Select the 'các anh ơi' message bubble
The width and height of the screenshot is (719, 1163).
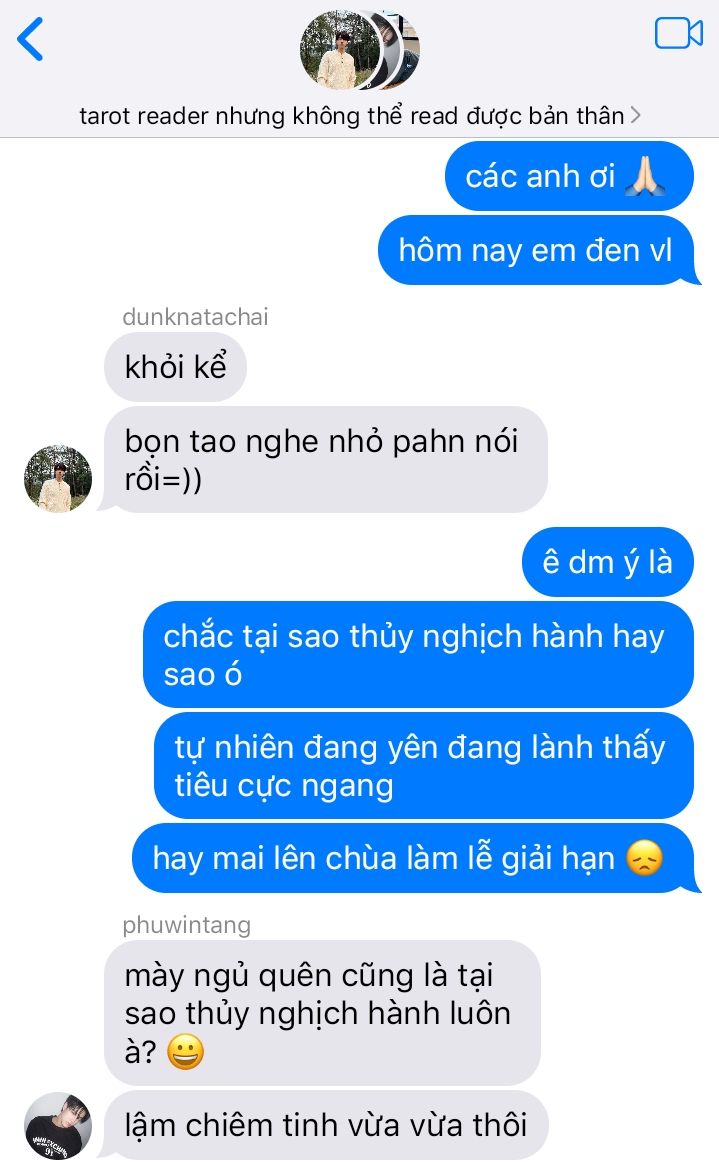coord(569,177)
